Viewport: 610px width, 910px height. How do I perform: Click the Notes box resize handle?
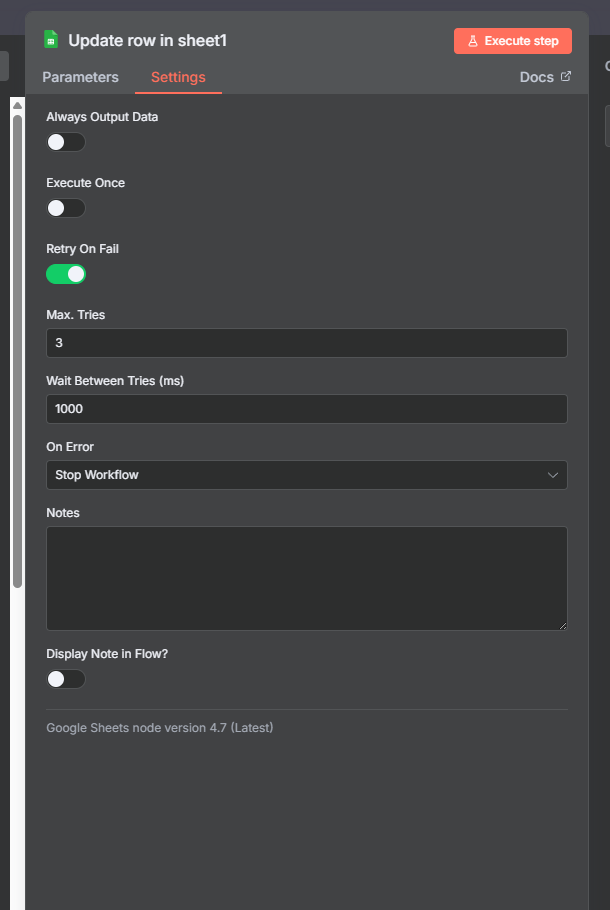point(562,625)
